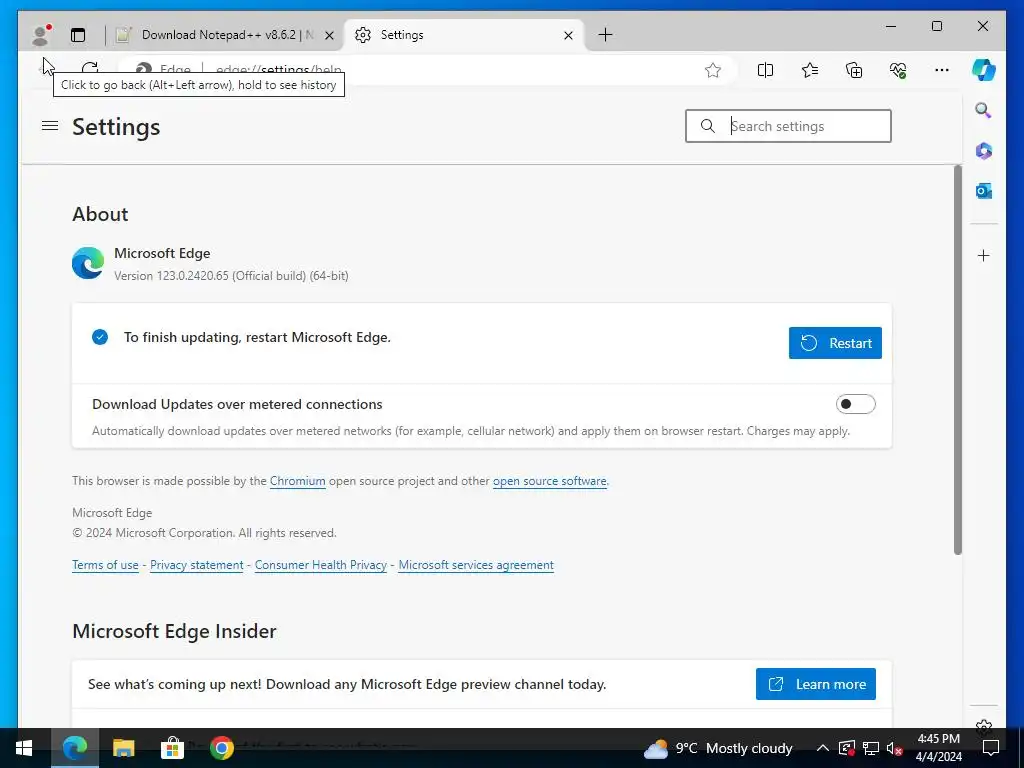Add this page to favorites star
Screen dimensions: 1024x768
(712, 70)
